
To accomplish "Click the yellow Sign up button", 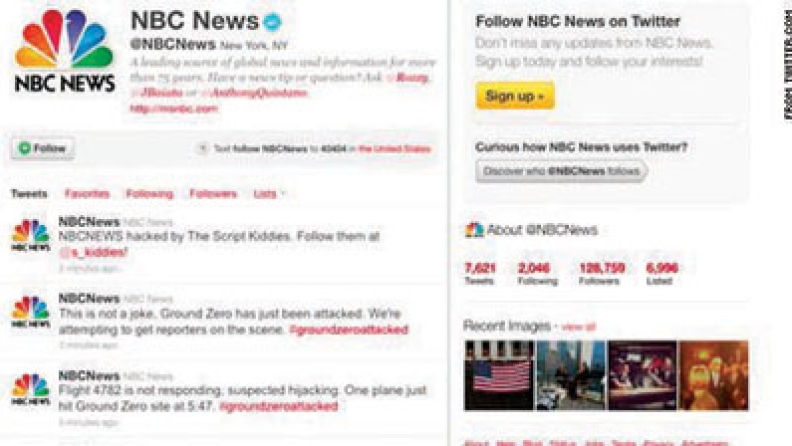I will coord(515,96).
